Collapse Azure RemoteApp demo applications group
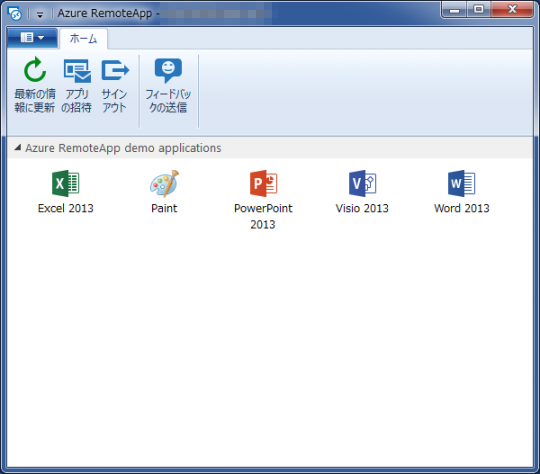The width and height of the screenshot is (540, 474). coord(17,148)
